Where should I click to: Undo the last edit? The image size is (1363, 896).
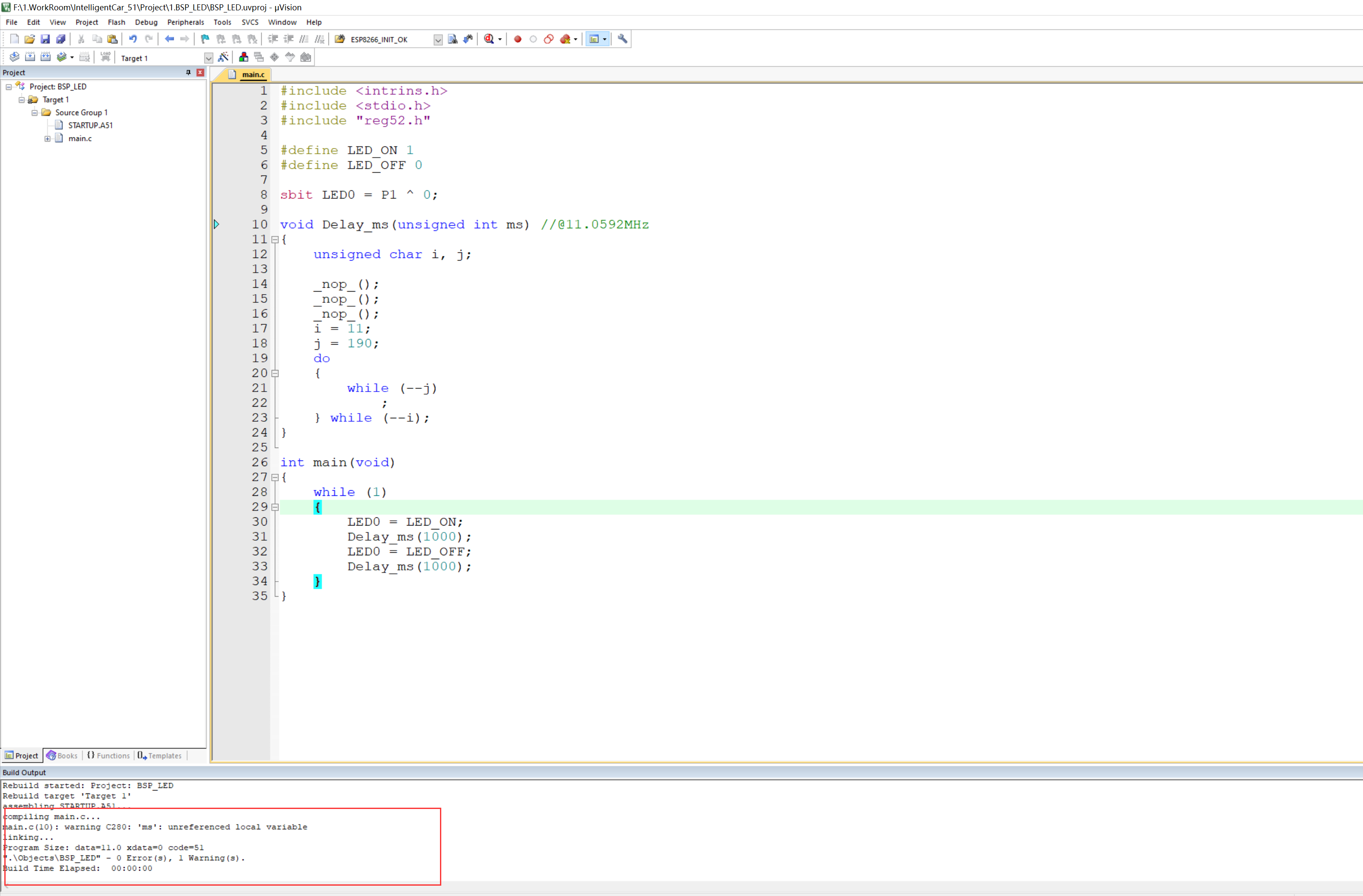click(x=133, y=39)
